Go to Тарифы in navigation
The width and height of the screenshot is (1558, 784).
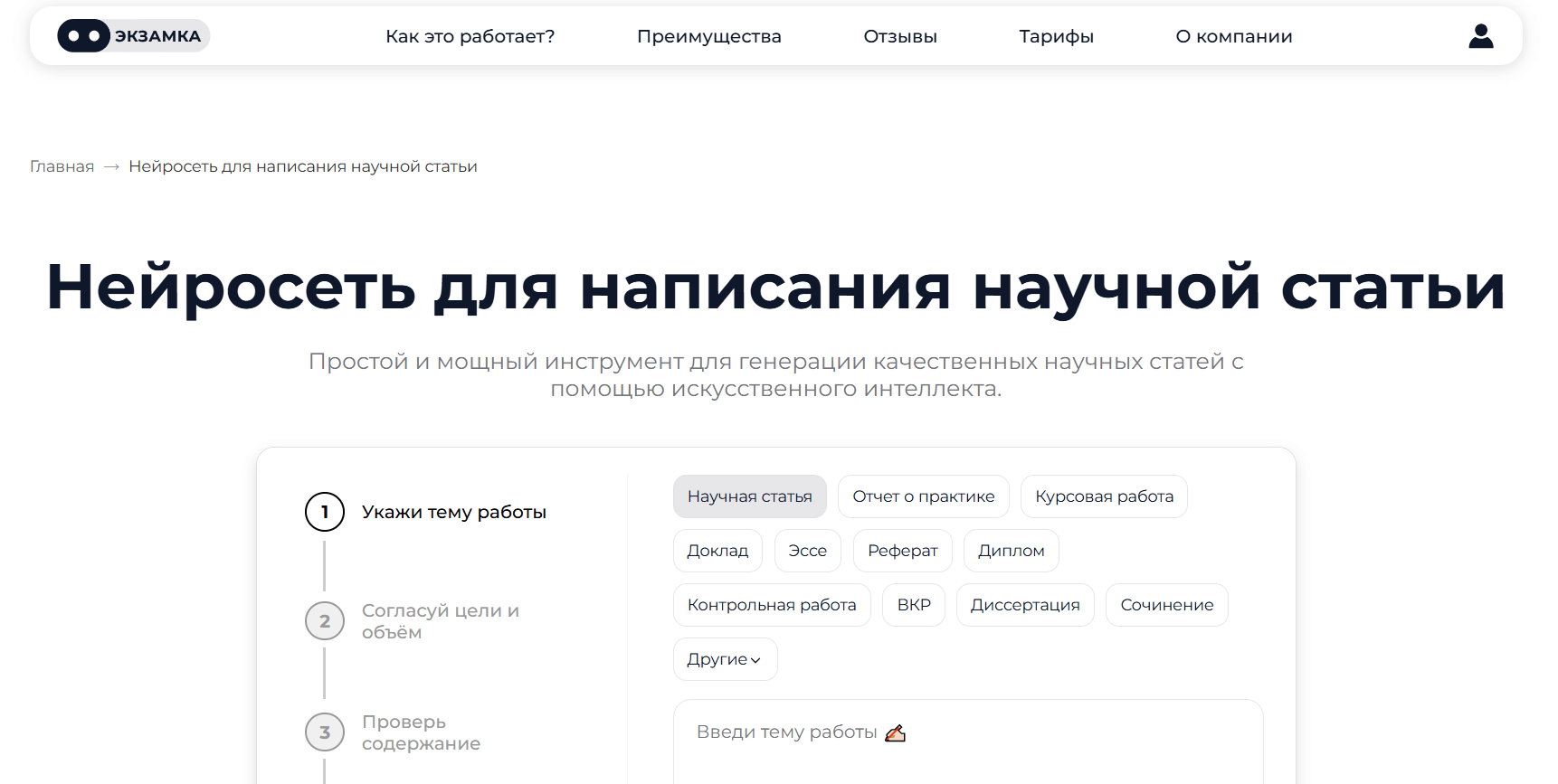pos(1056,36)
